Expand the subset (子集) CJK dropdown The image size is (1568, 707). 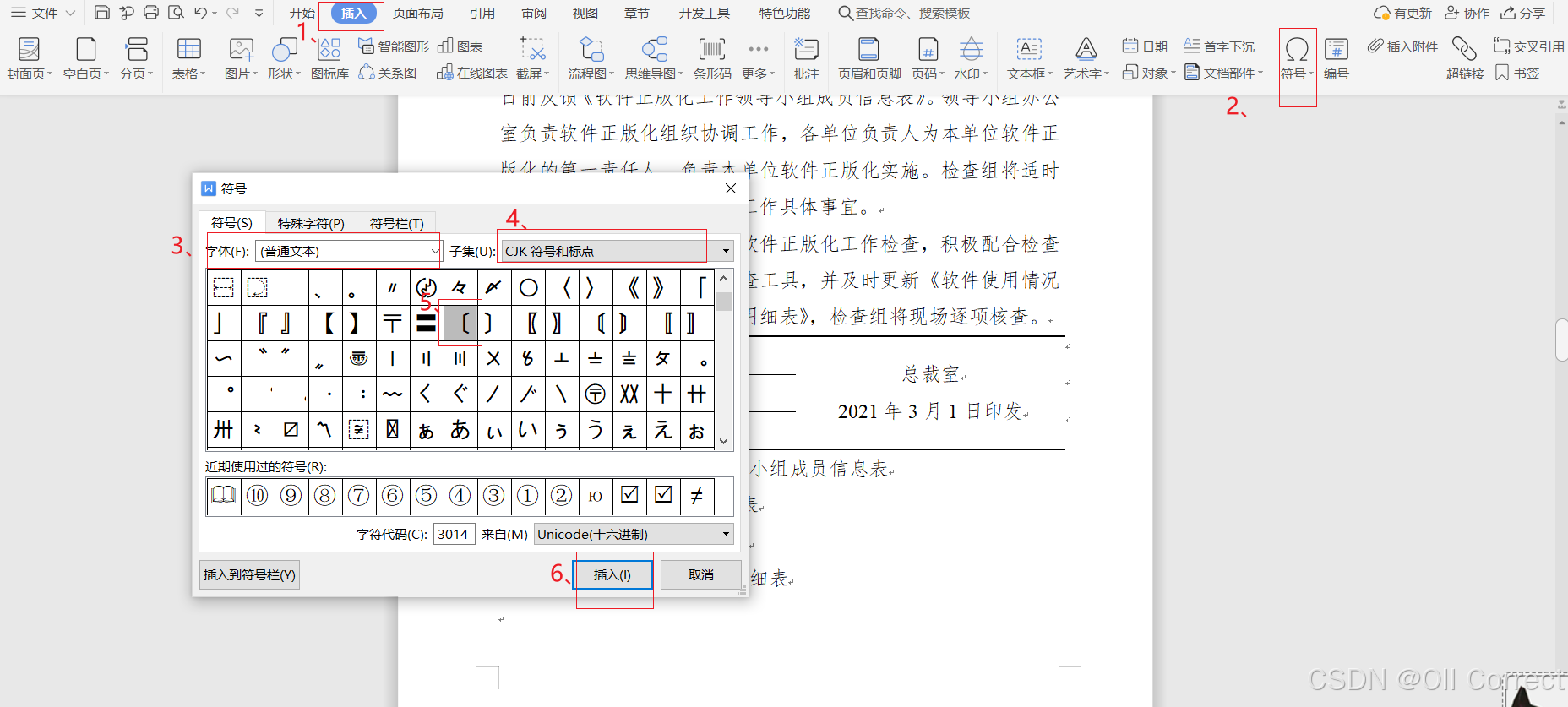coord(726,251)
